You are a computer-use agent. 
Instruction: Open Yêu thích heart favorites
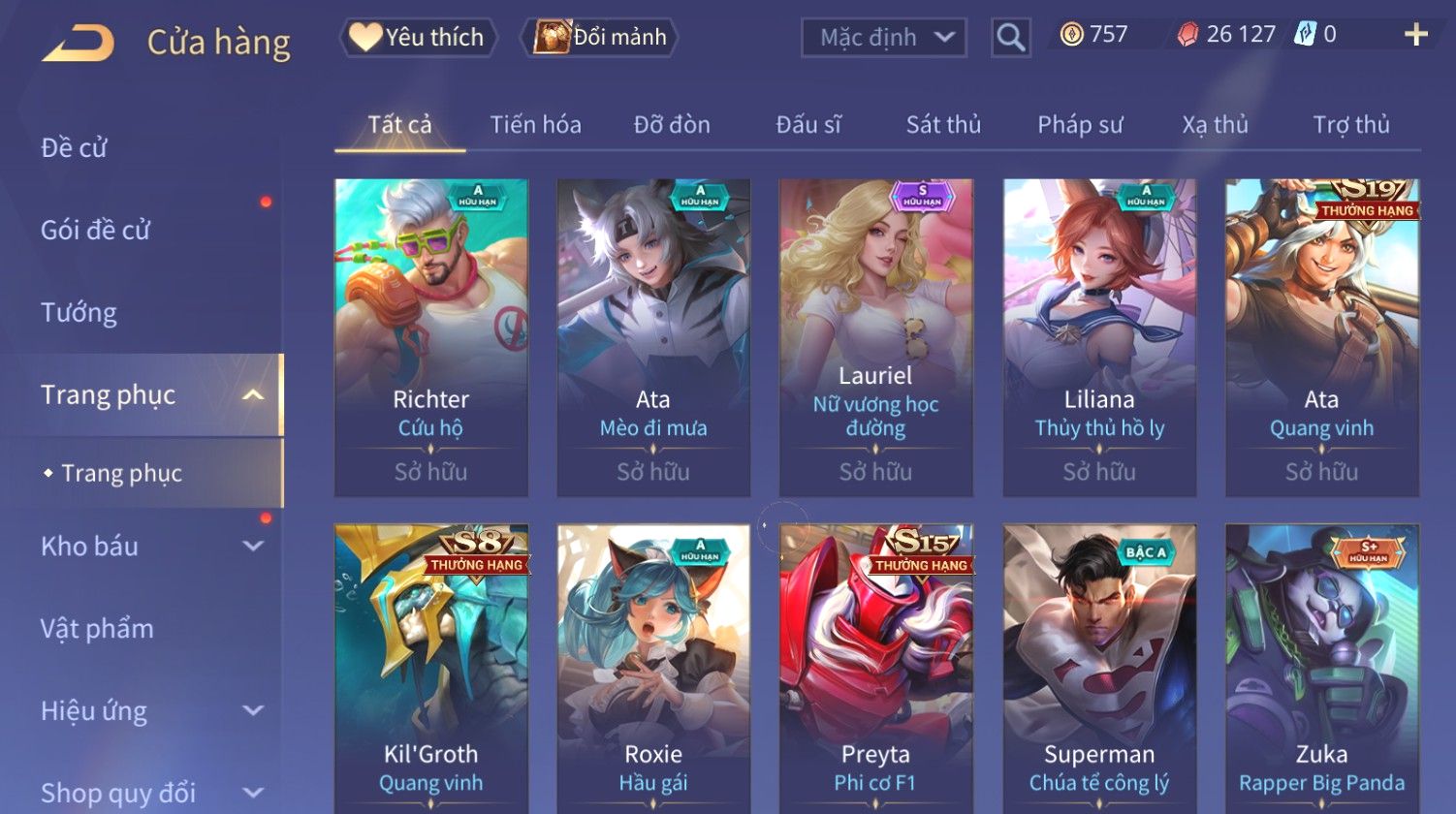pyautogui.click(x=418, y=38)
